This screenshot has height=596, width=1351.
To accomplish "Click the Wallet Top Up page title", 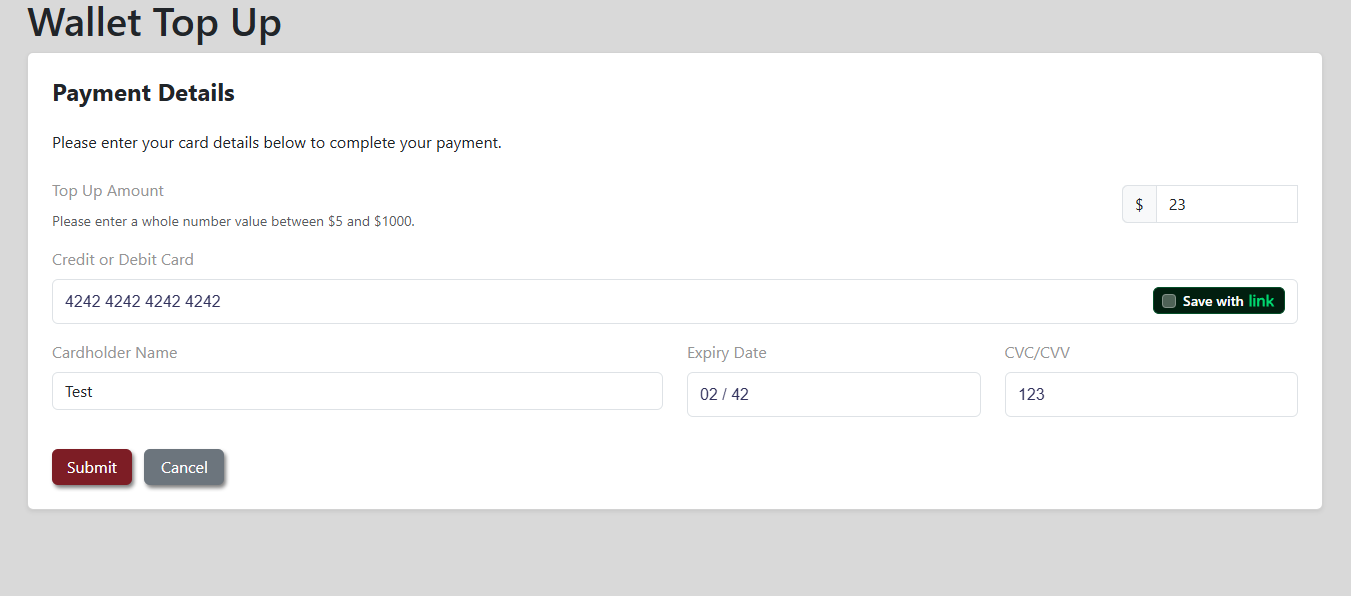I will click(153, 22).
